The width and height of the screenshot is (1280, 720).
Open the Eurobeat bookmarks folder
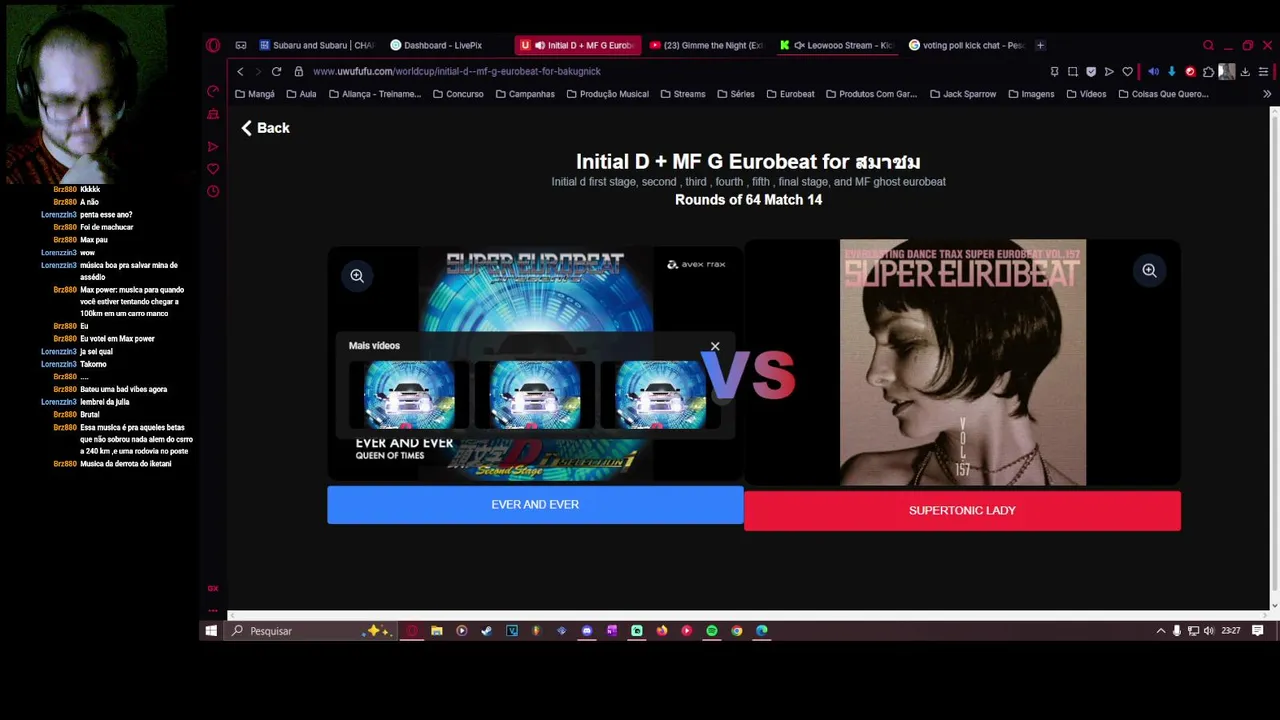pyautogui.click(x=790, y=94)
